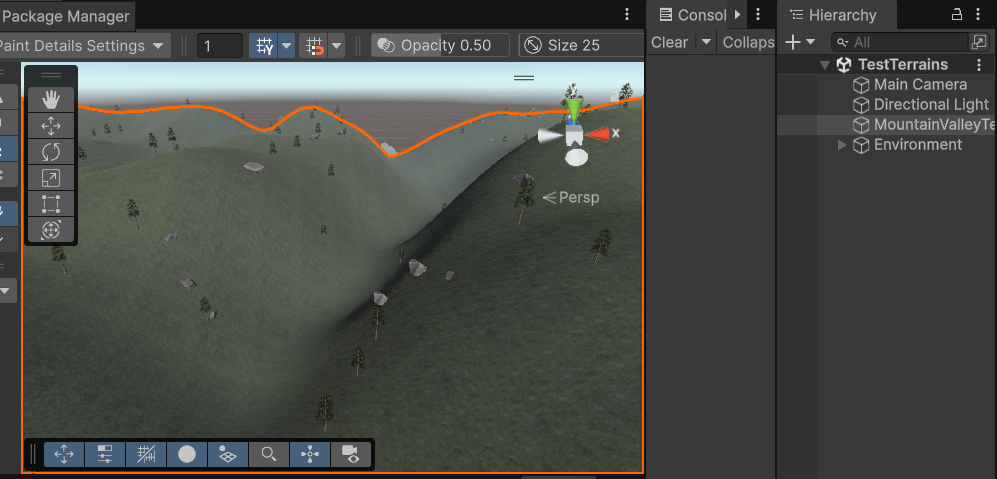Switch to the Package Manager tab
The height and width of the screenshot is (479, 997).
click(x=66, y=16)
